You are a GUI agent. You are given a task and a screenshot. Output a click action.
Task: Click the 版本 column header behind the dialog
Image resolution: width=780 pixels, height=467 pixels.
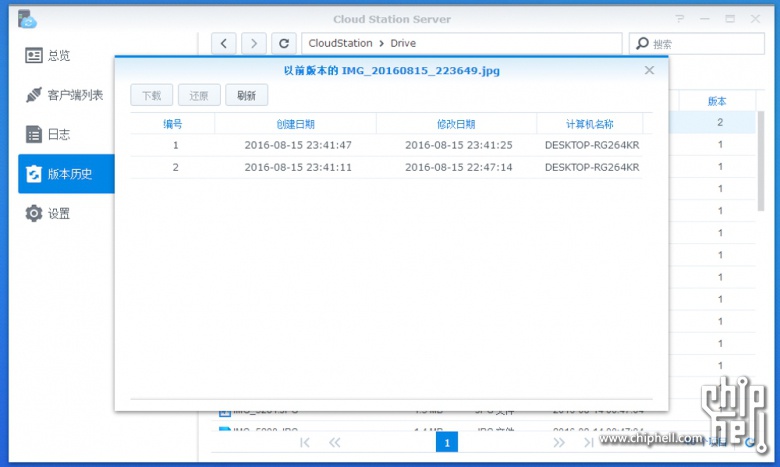[x=717, y=101]
